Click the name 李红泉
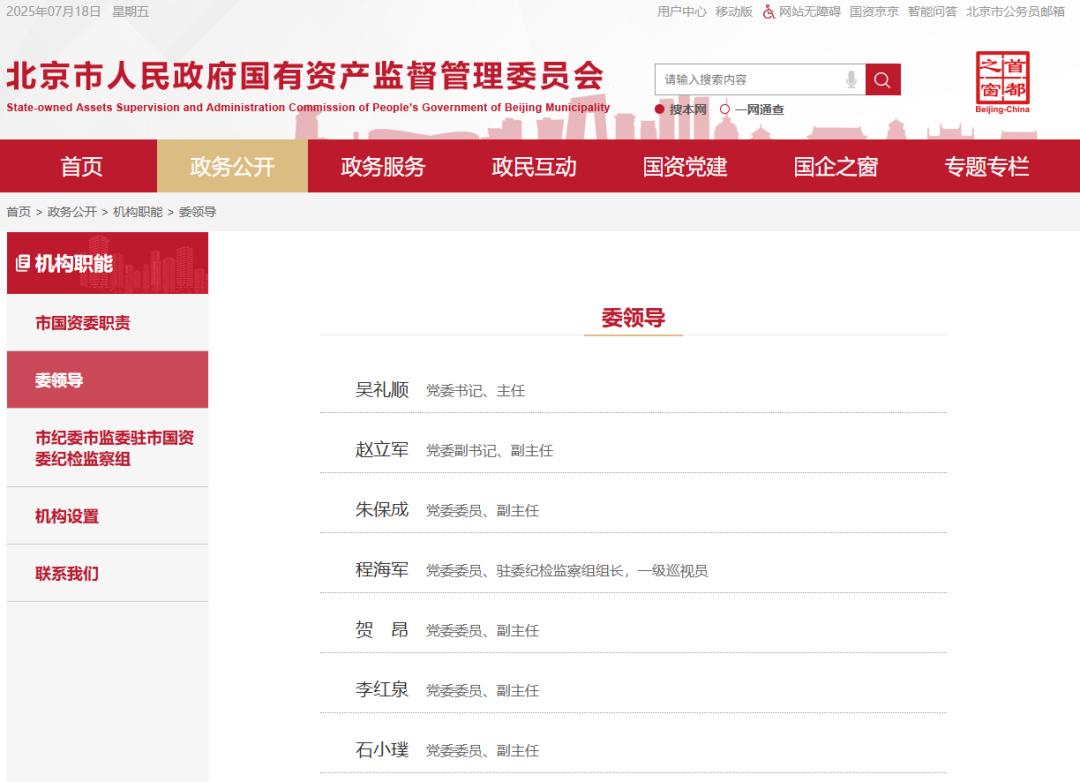The width and height of the screenshot is (1080, 782). pyautogui.click(x=382, y=690)
